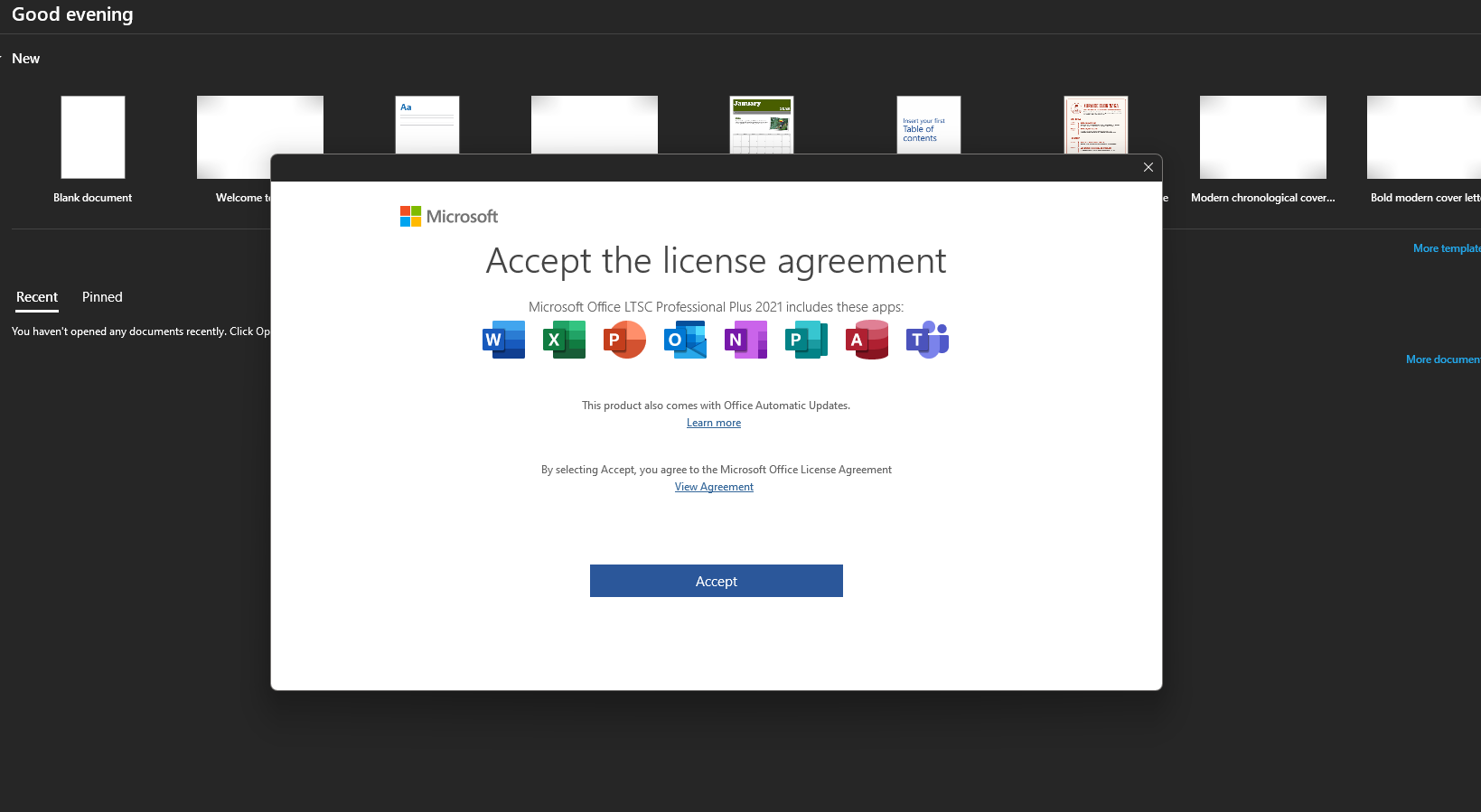Open the Learn more link
The height and width of the screenshot is (812, 1481).
tap(714, 423)
